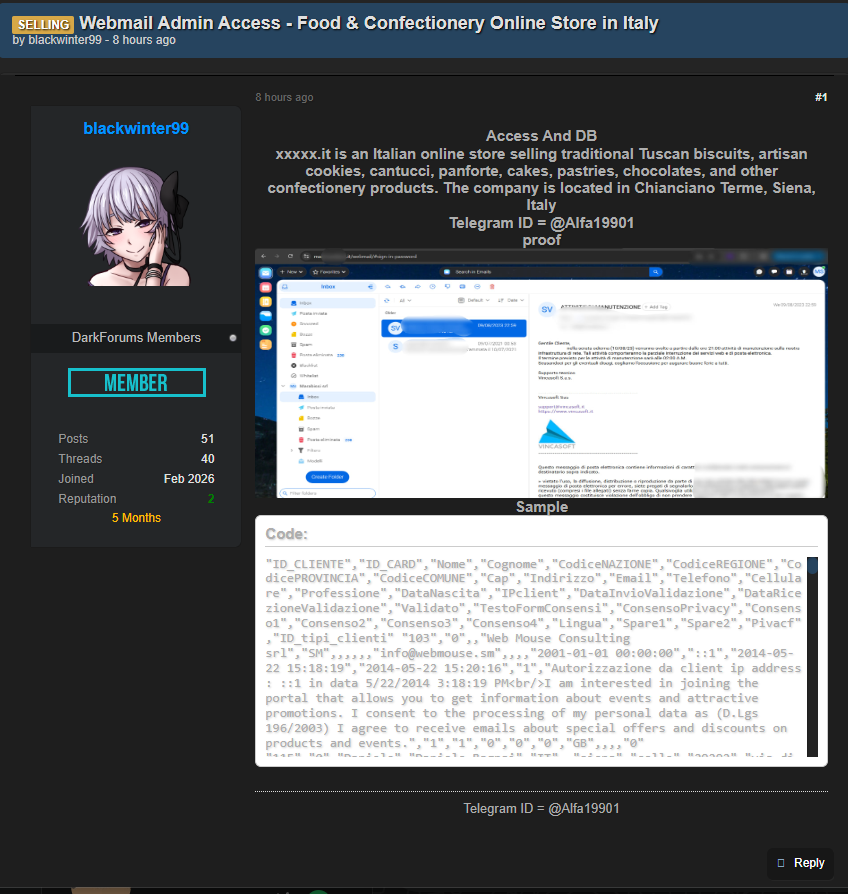
Task: Click Add Tag in the proof screenshot email
Action: click(657, 307)
